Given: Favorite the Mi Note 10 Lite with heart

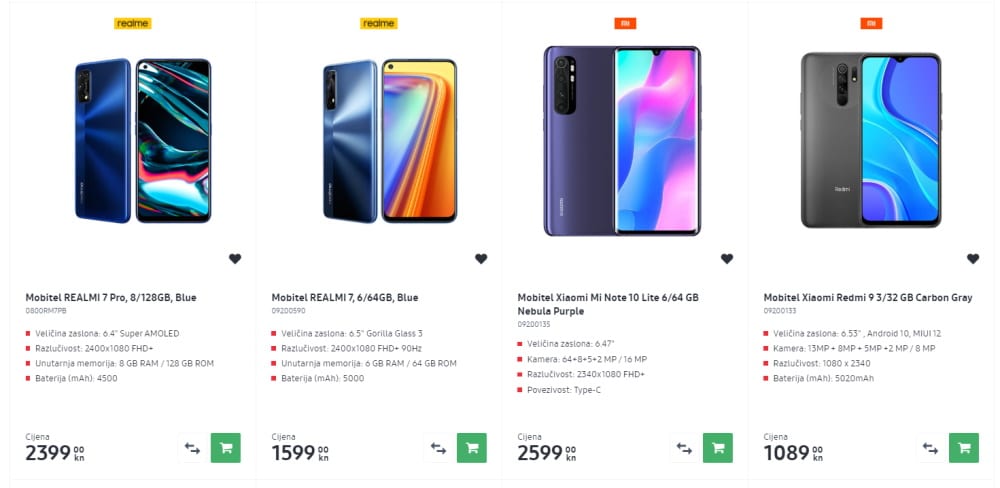Looking at the screenshot, I should [x=727, y=258].
